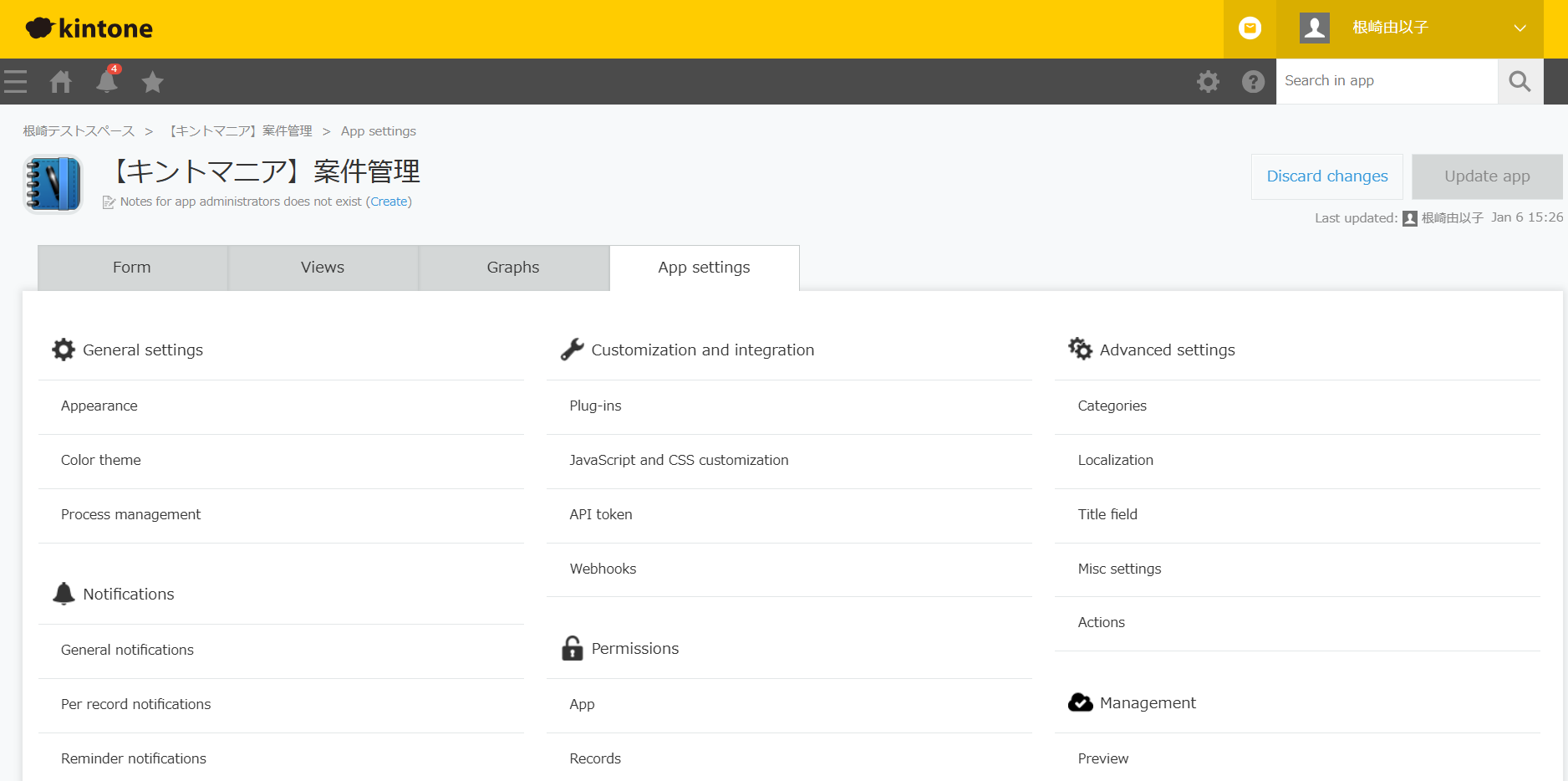
Task: Open JavaScript and CSS customization
Action: (679, 460)
